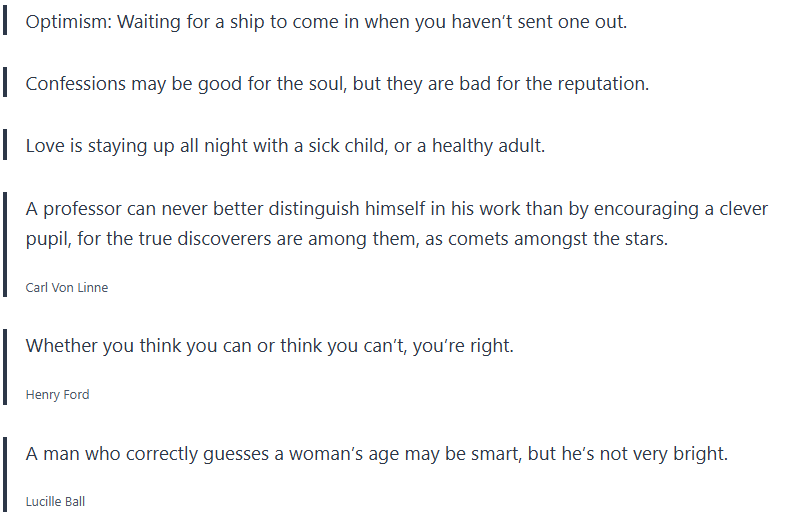807x518 pixels.
Task: Select the "Whether you think you can" quote
Action: coord(269,345)
